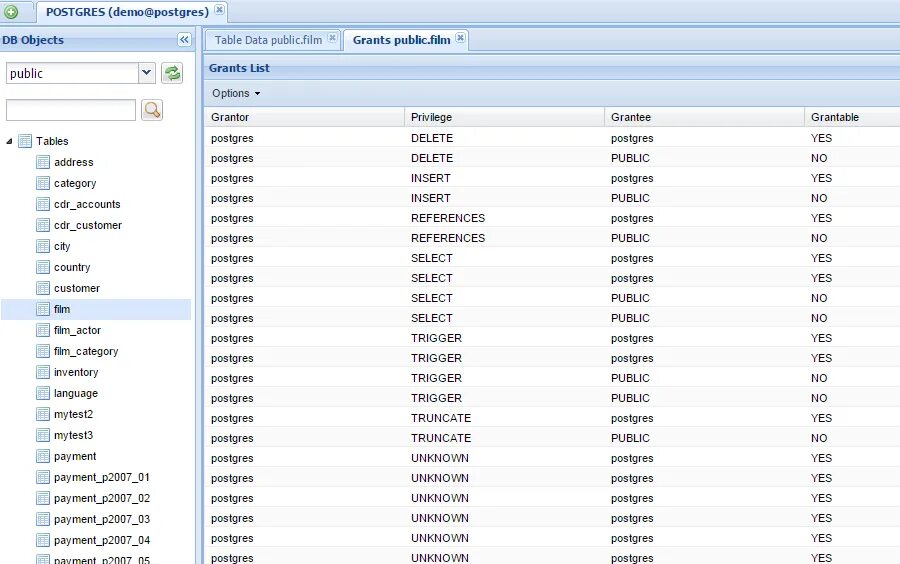Select the address table
The height and width of the screenshot is (564, 900).
(73, 162)
